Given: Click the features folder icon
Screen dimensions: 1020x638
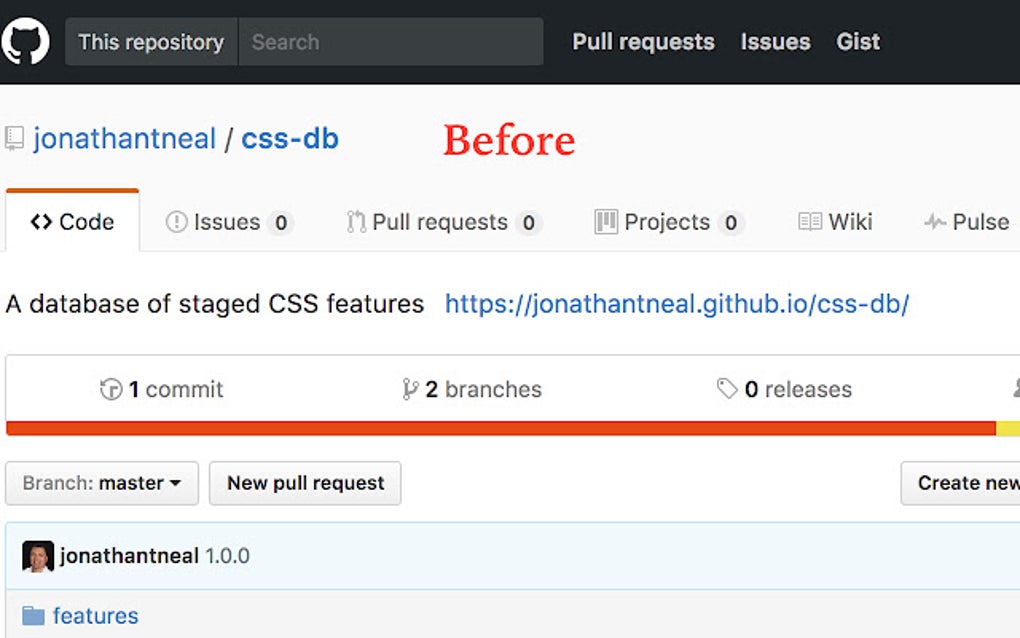Looking at the screenshot, I should [33, 615].
